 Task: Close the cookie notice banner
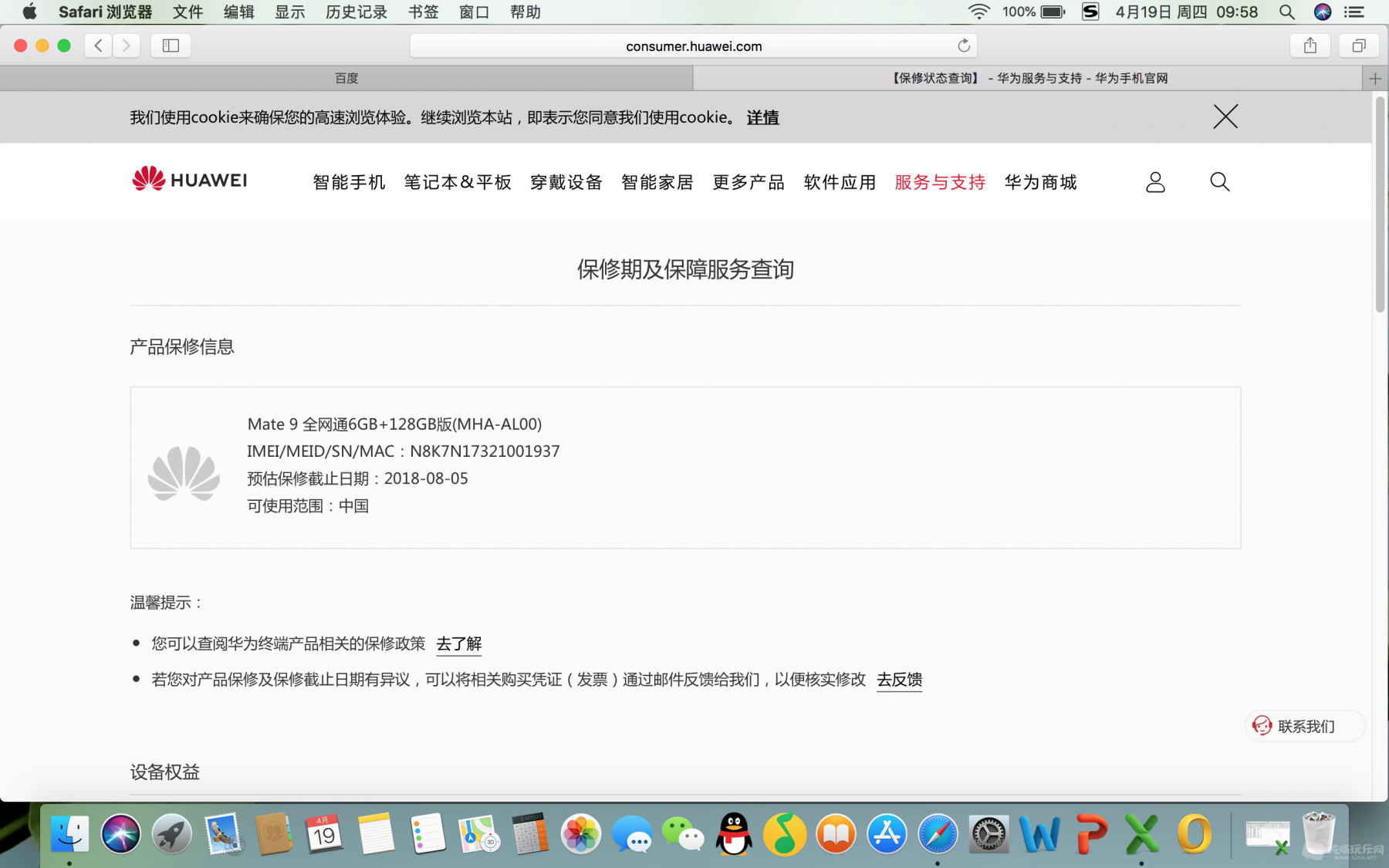[x=1225, y=117]
